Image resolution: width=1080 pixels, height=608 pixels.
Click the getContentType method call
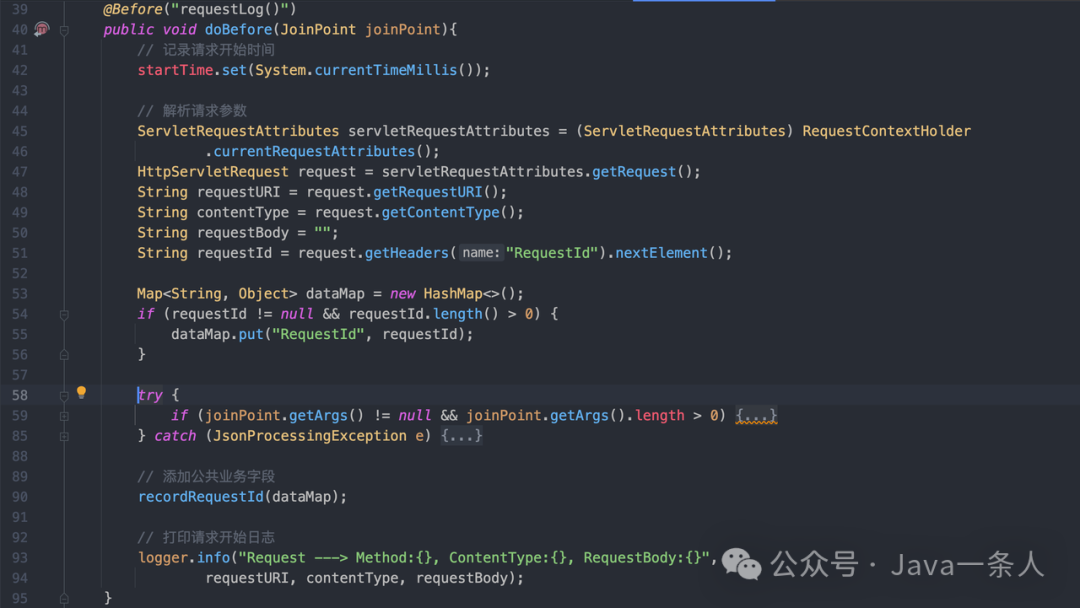(441, 212)
